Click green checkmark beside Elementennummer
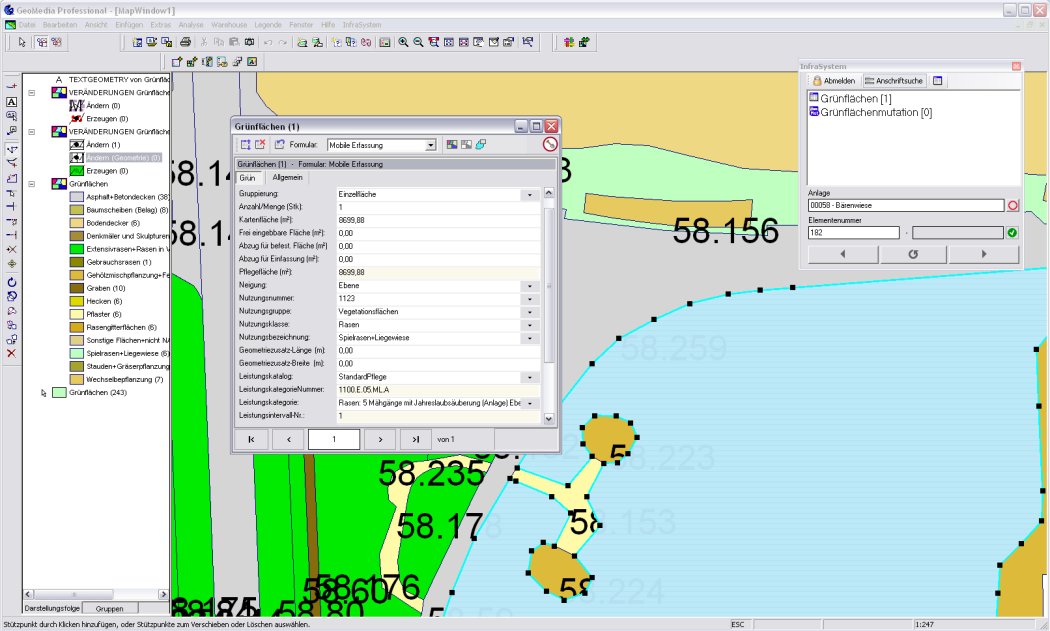 coord(1012,233)
